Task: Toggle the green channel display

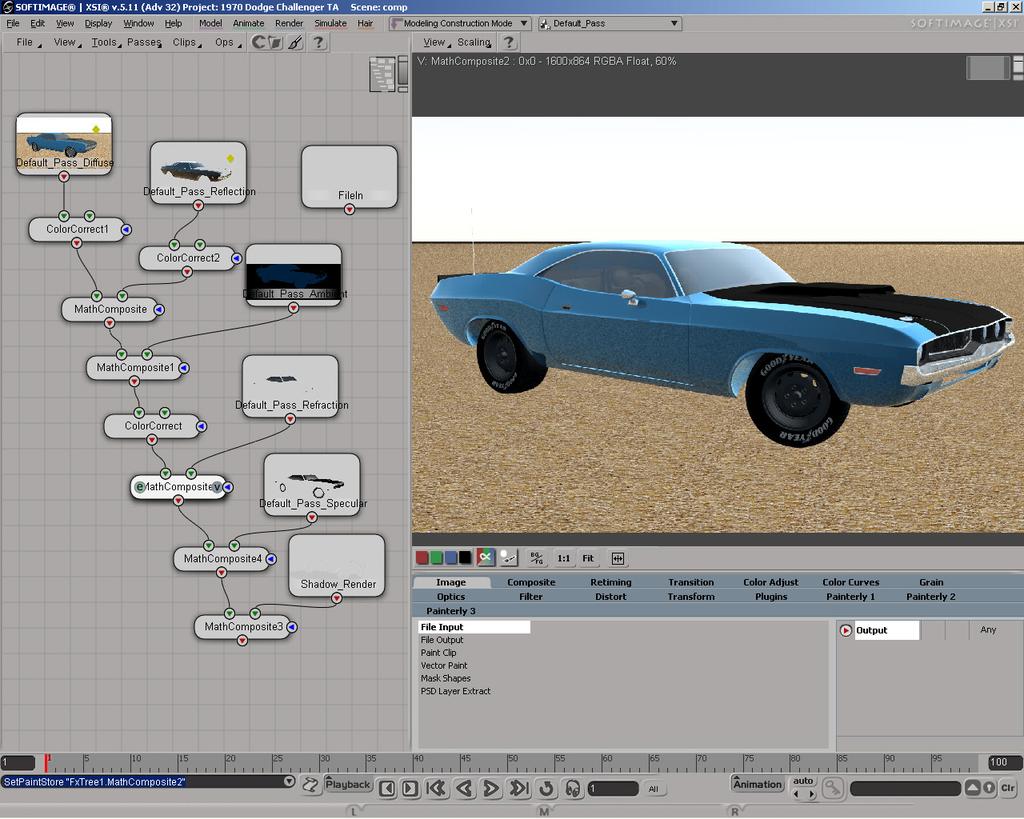Action: click(436, 558)
